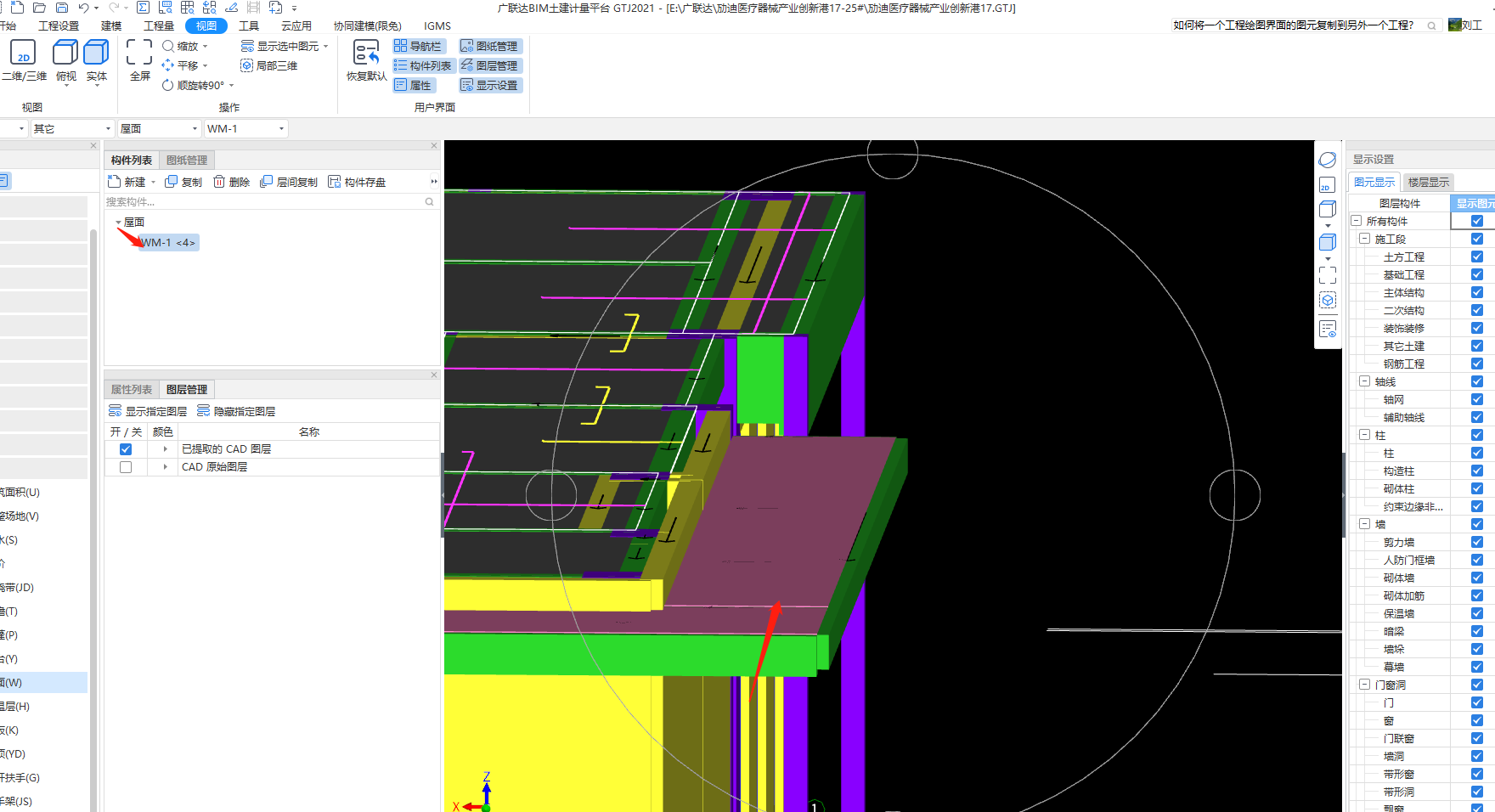Screen dimensions: 1495x812
Task: Close the 构件列表 panel
Action: coord(434,145)
